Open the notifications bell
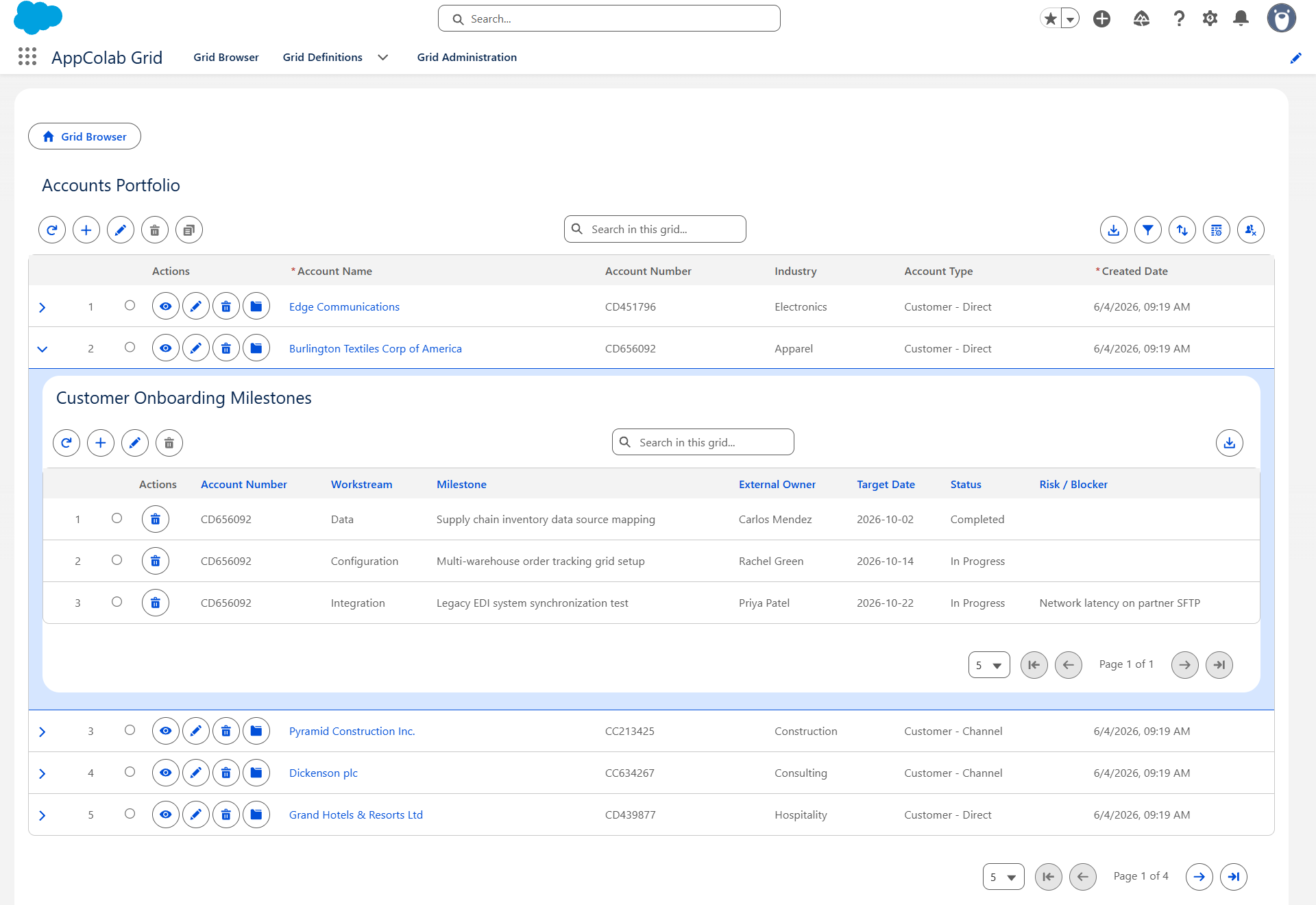This screenshot has height=905, width=1316. click(x=1241, y=19)
